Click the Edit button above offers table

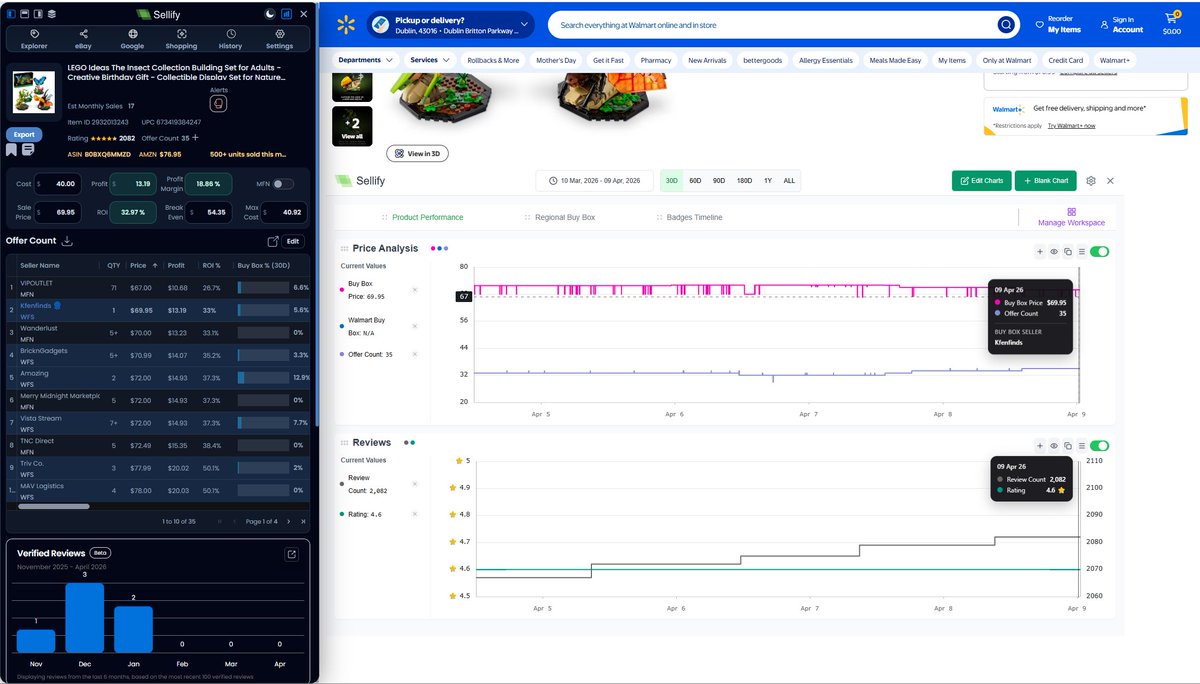point(293,241)
